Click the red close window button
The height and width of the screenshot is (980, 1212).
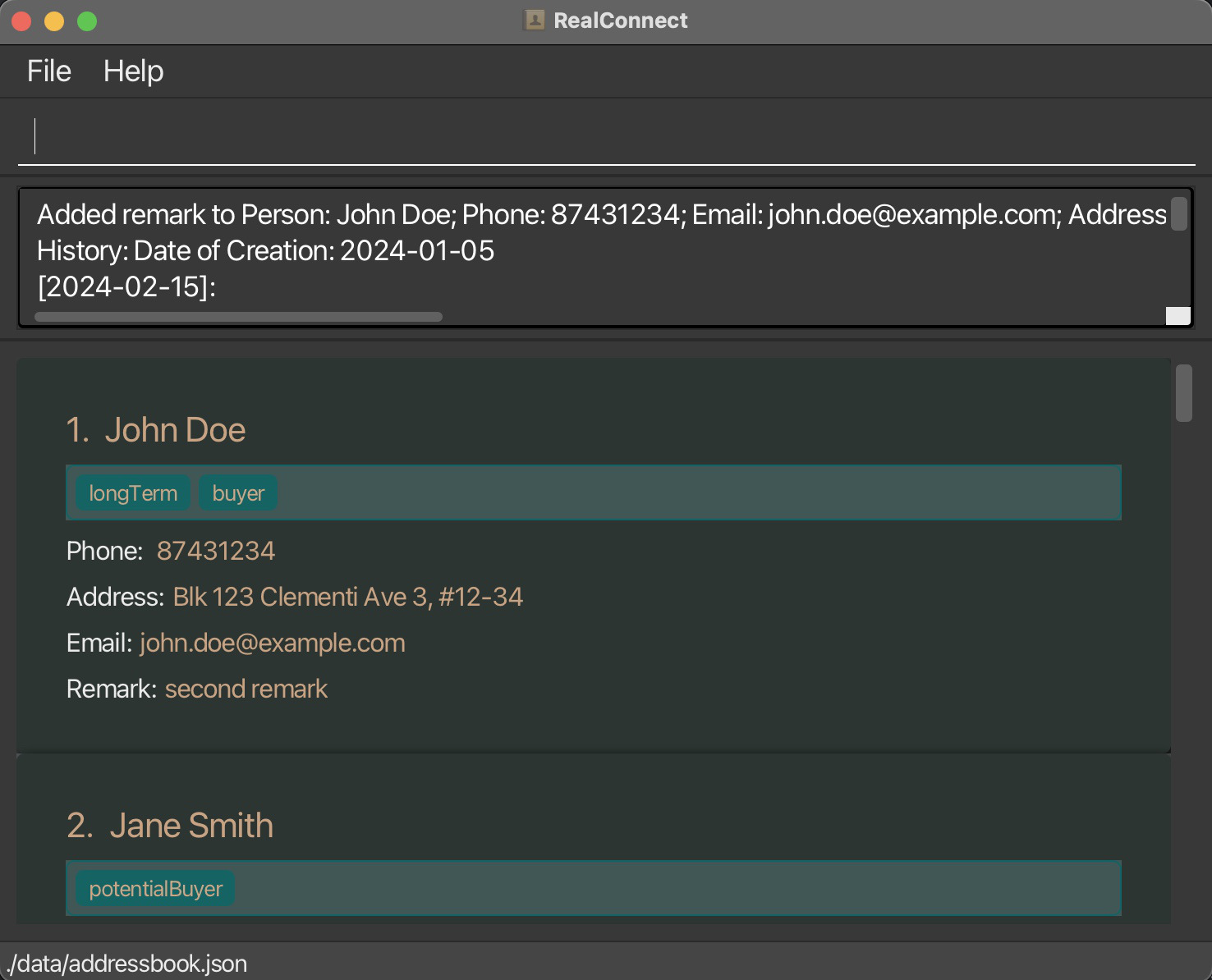click(21, 21)
